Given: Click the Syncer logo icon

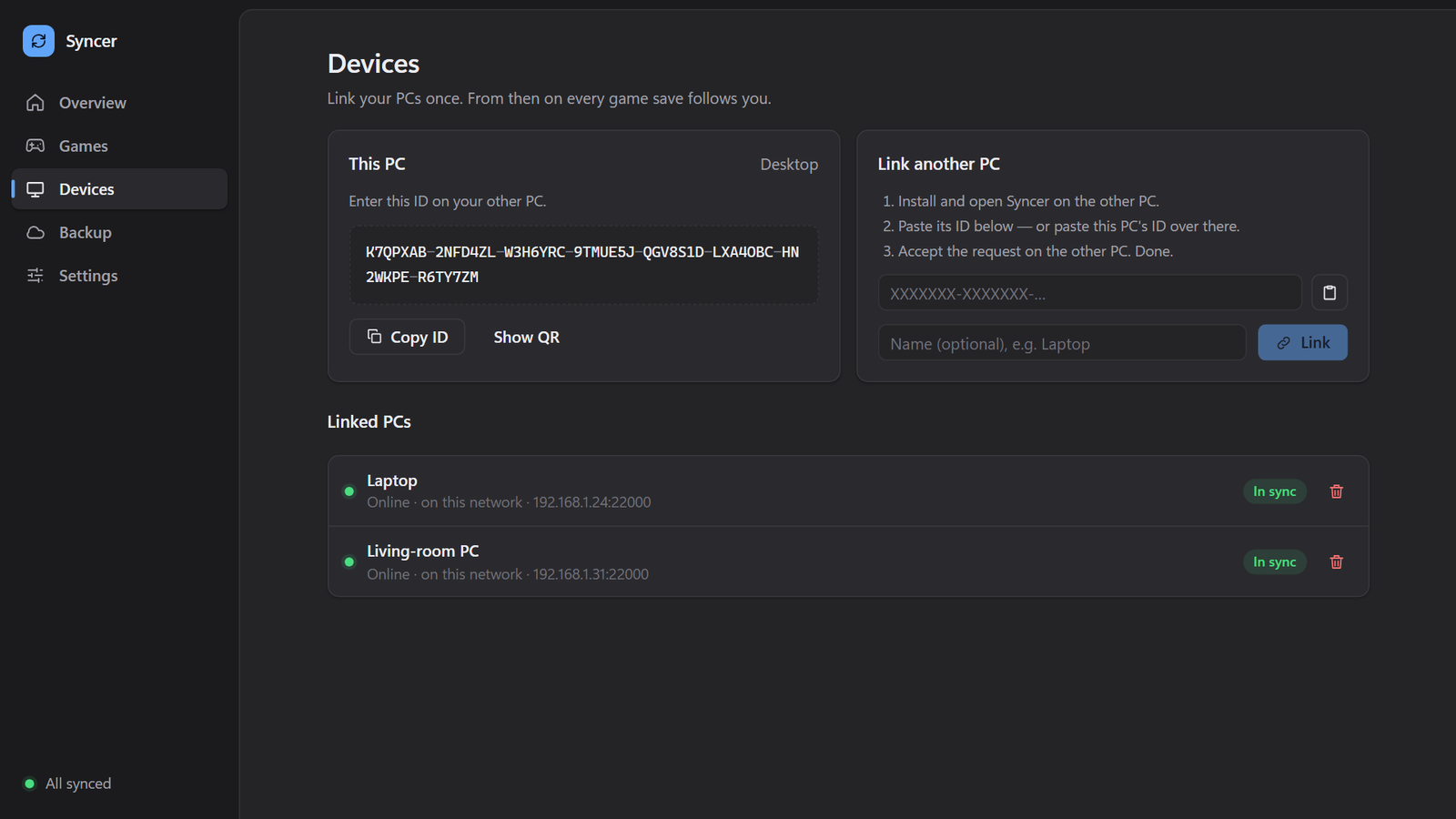Looking at the screenshot, I should tap(38, 41).
